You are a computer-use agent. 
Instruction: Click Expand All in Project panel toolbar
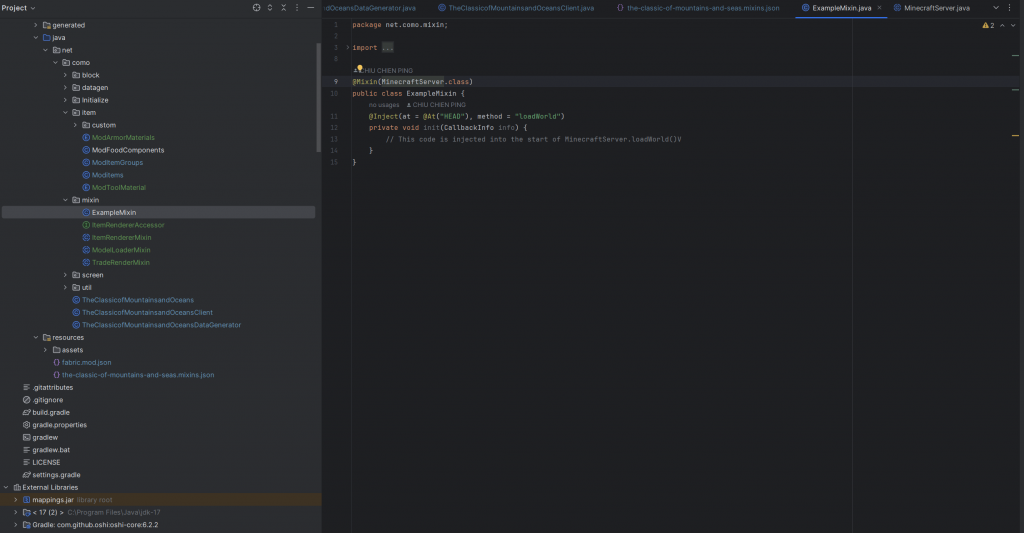[270, 8]
